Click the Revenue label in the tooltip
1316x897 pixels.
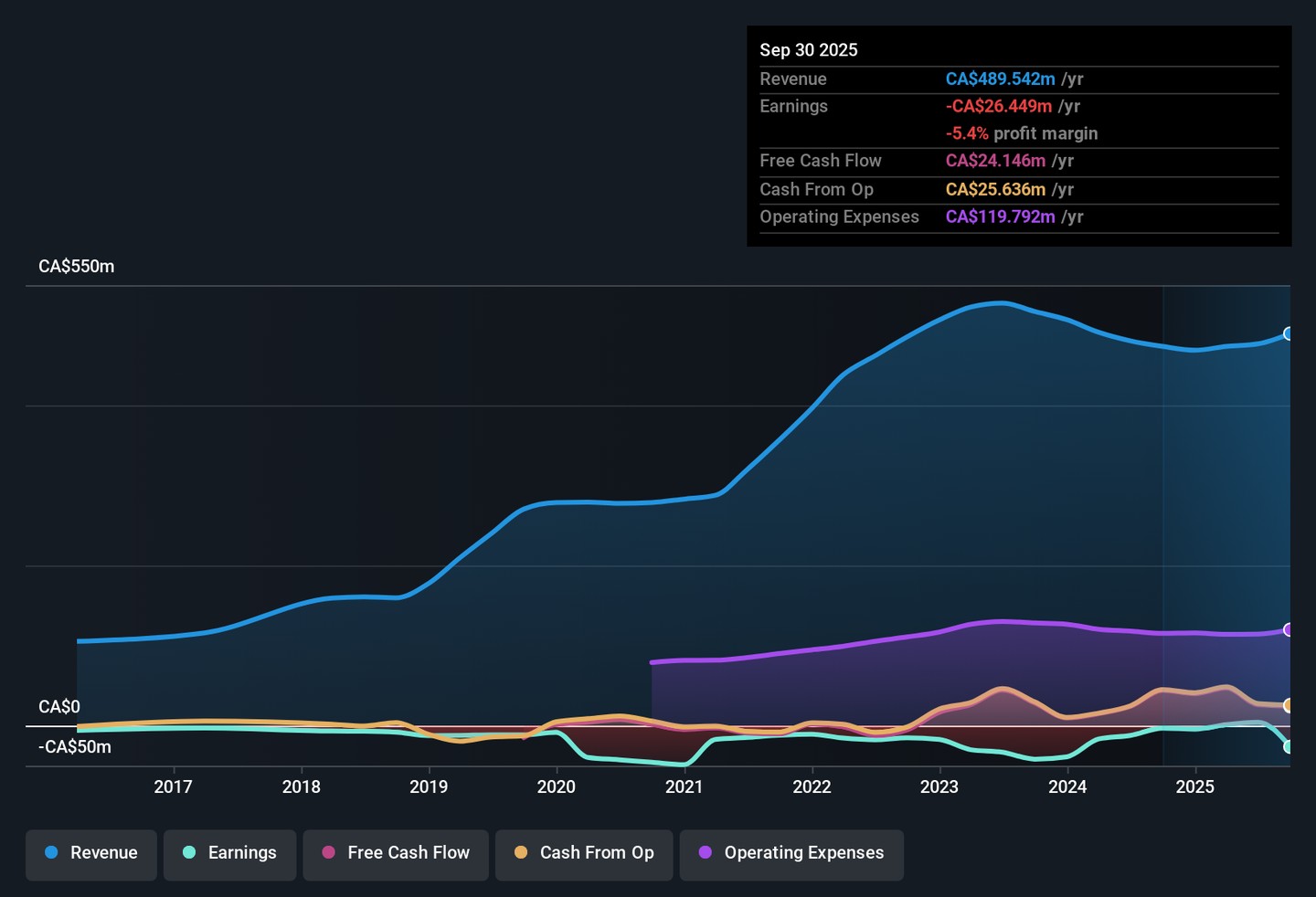(793, 79)
